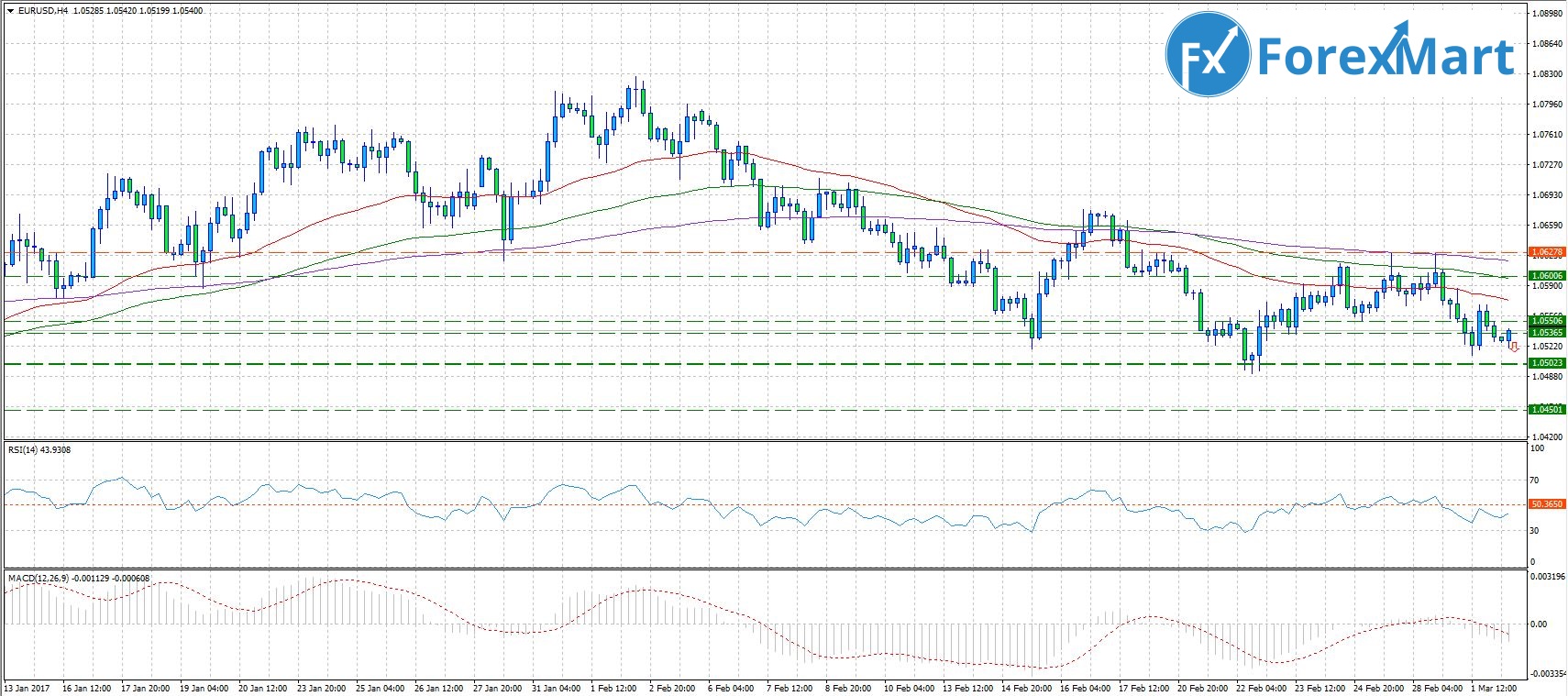The image size is (1568, 696).
Task: Select the 1.05023 support level label
Action: 1547,363
